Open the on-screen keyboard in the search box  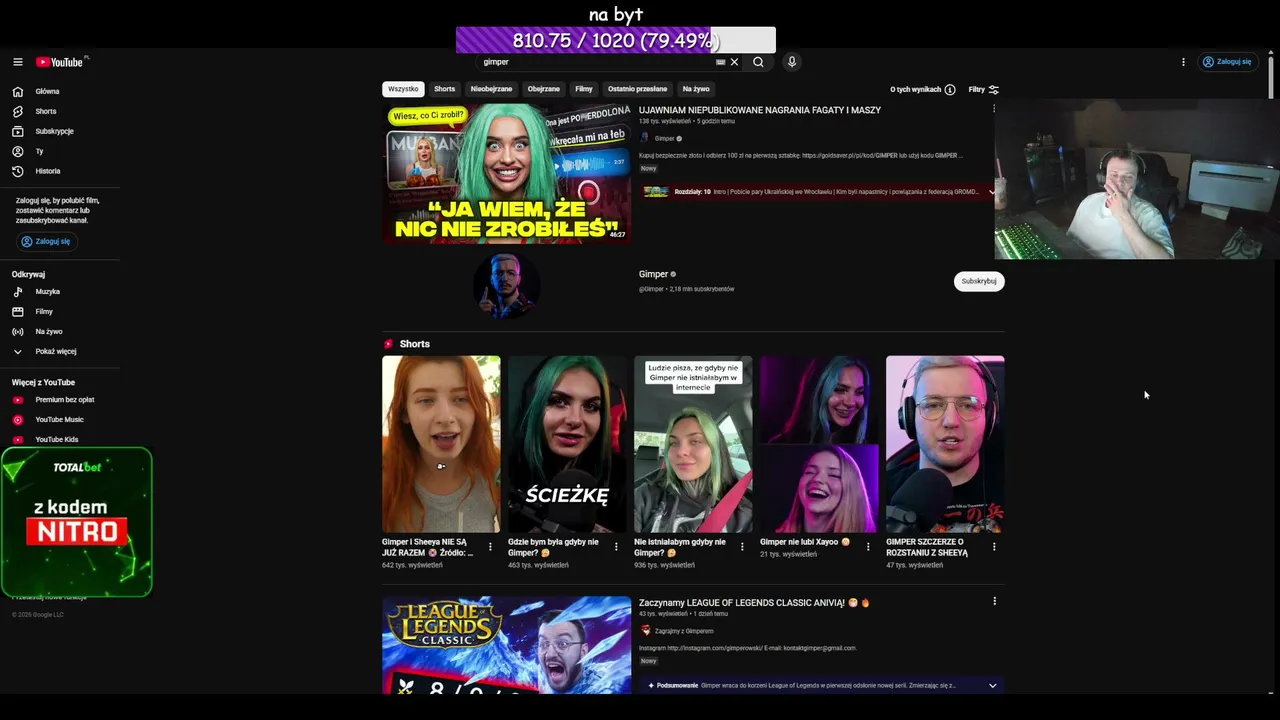pyautogui.click(x=720, y=62)
